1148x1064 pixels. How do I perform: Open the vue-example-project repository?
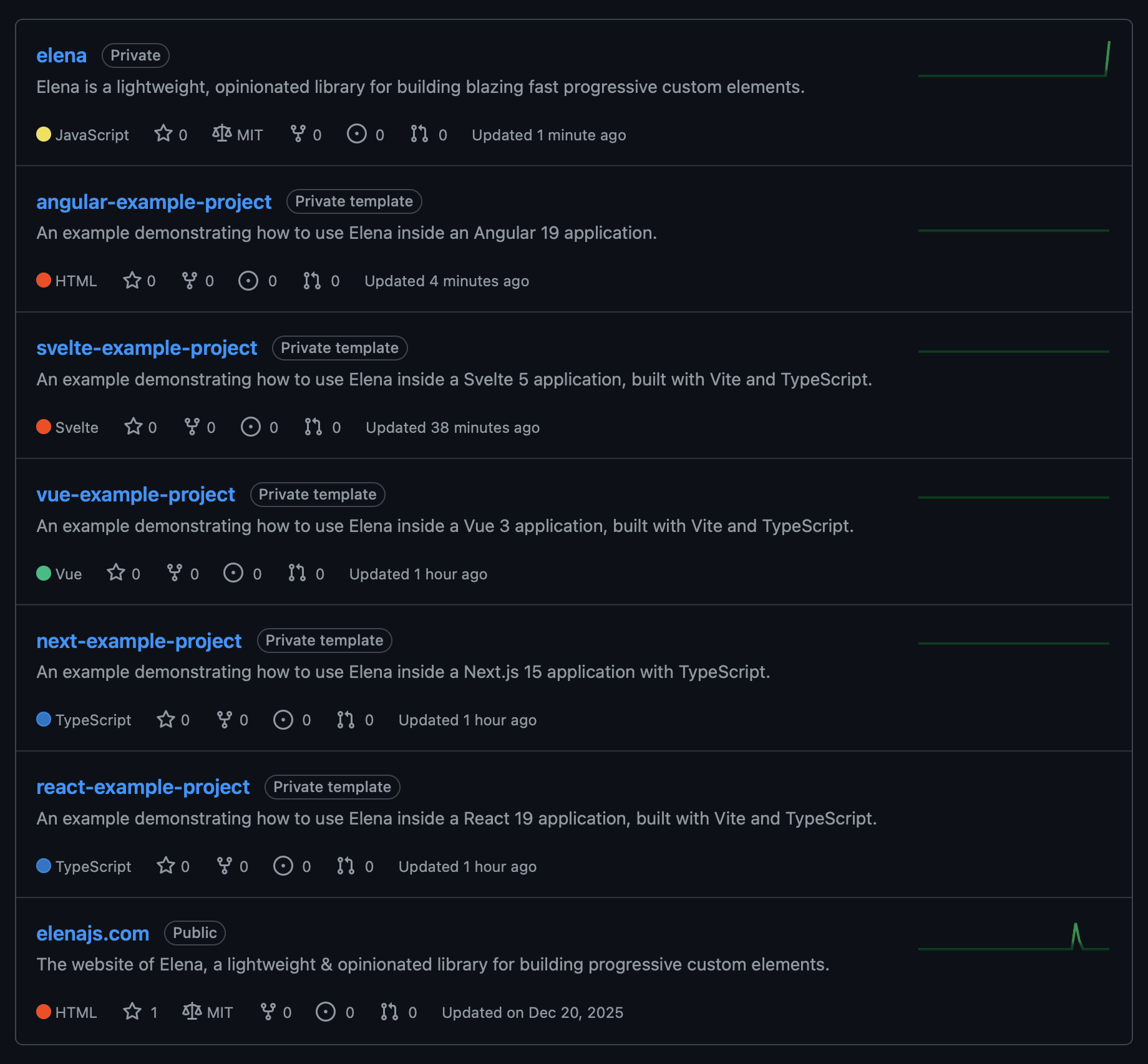tap(135, 495)
